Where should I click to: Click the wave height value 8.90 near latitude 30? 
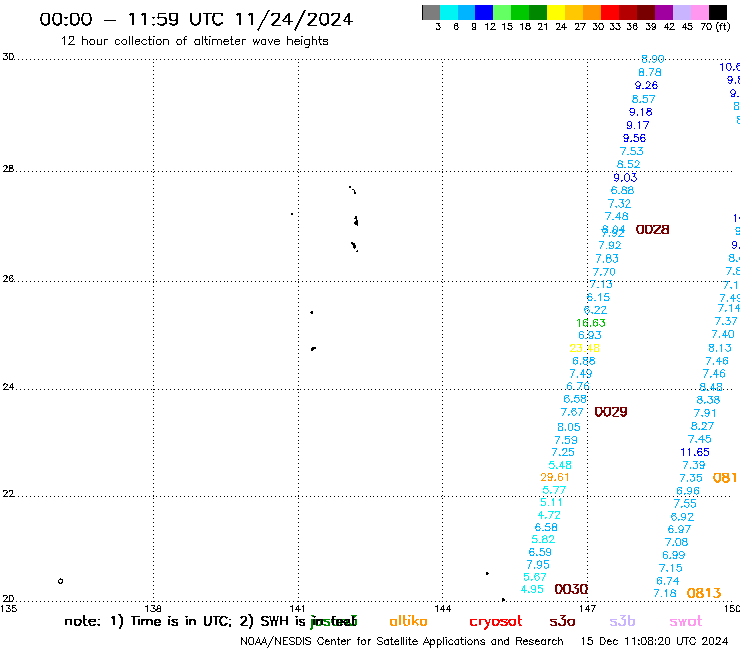point(653,59)
